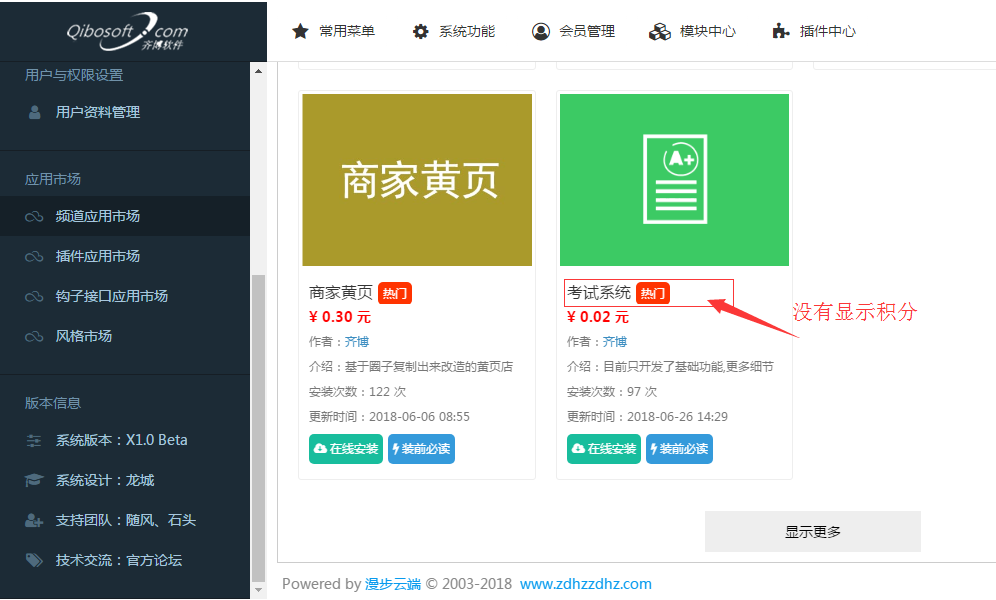This screenshot has width=996, height=600.
Task: Click the user circle icon beside 会员管理
Action: tap(541, 31)
